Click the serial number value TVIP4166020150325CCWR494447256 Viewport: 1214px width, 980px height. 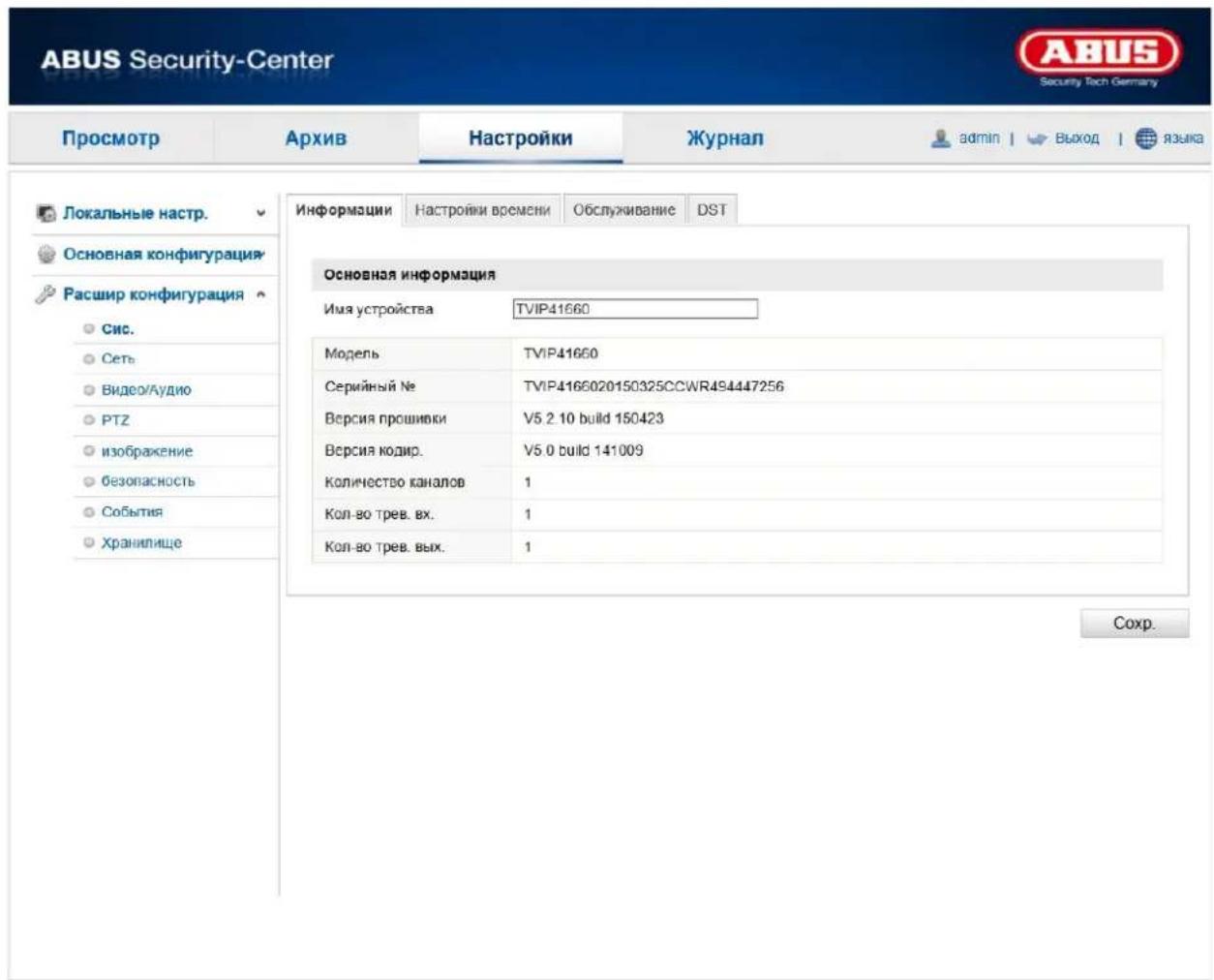click(653, 386)
